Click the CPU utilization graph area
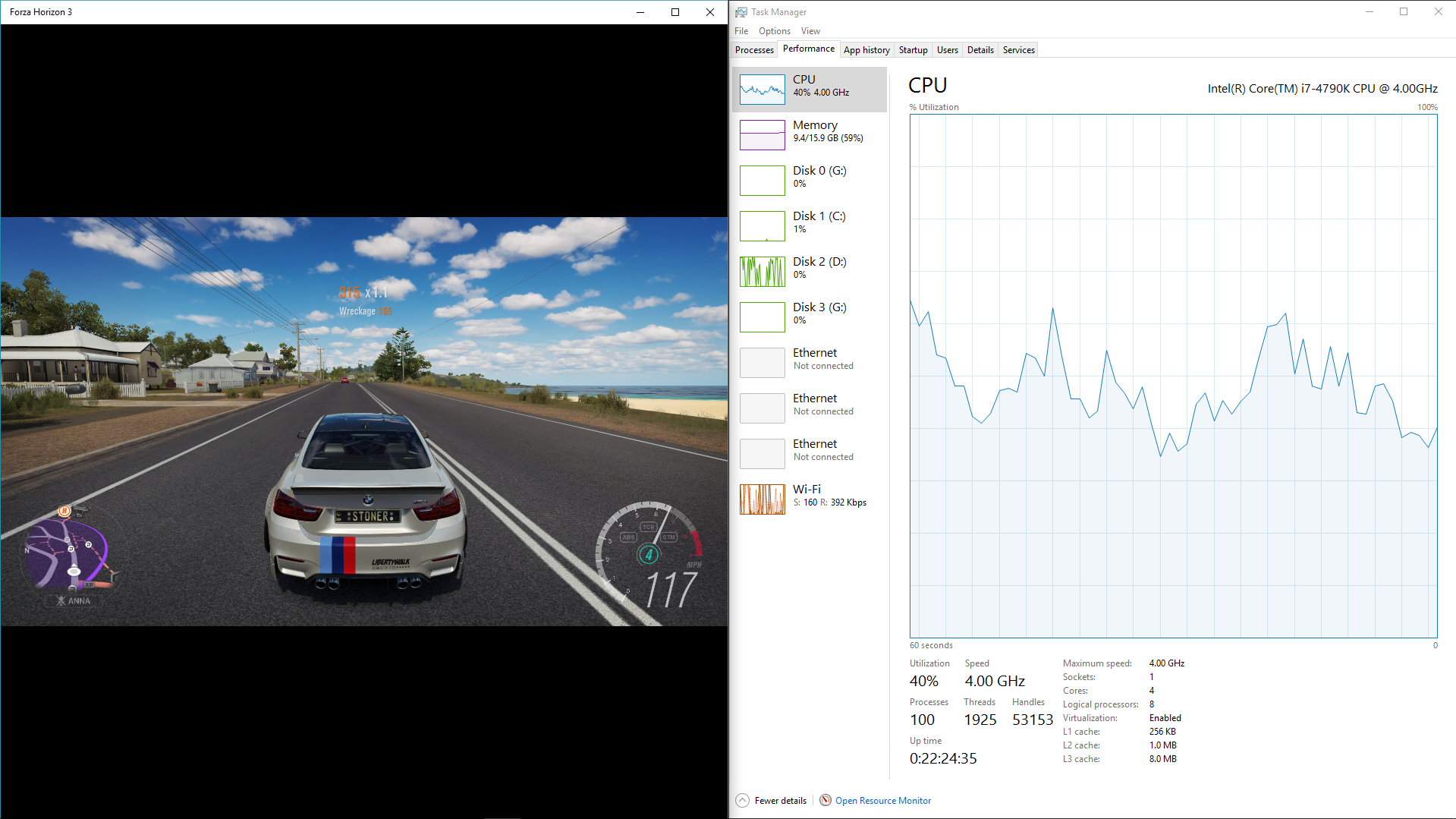Viewport: 1456px width, 819px height. click(1173, 376)
